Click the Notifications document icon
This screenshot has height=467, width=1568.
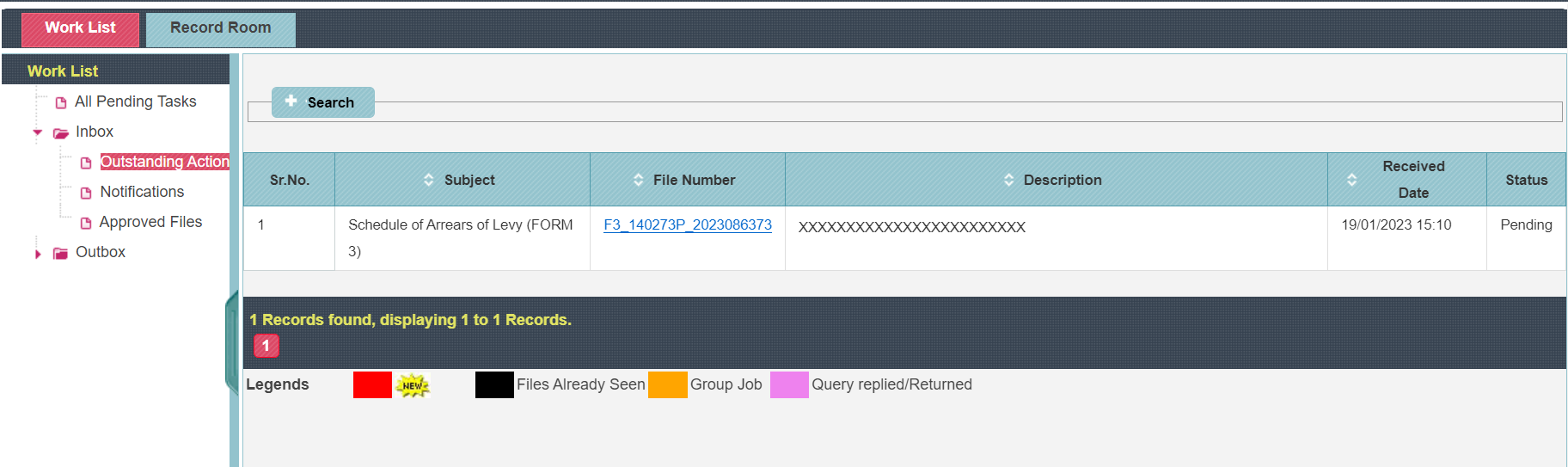(x=86, y=193)
